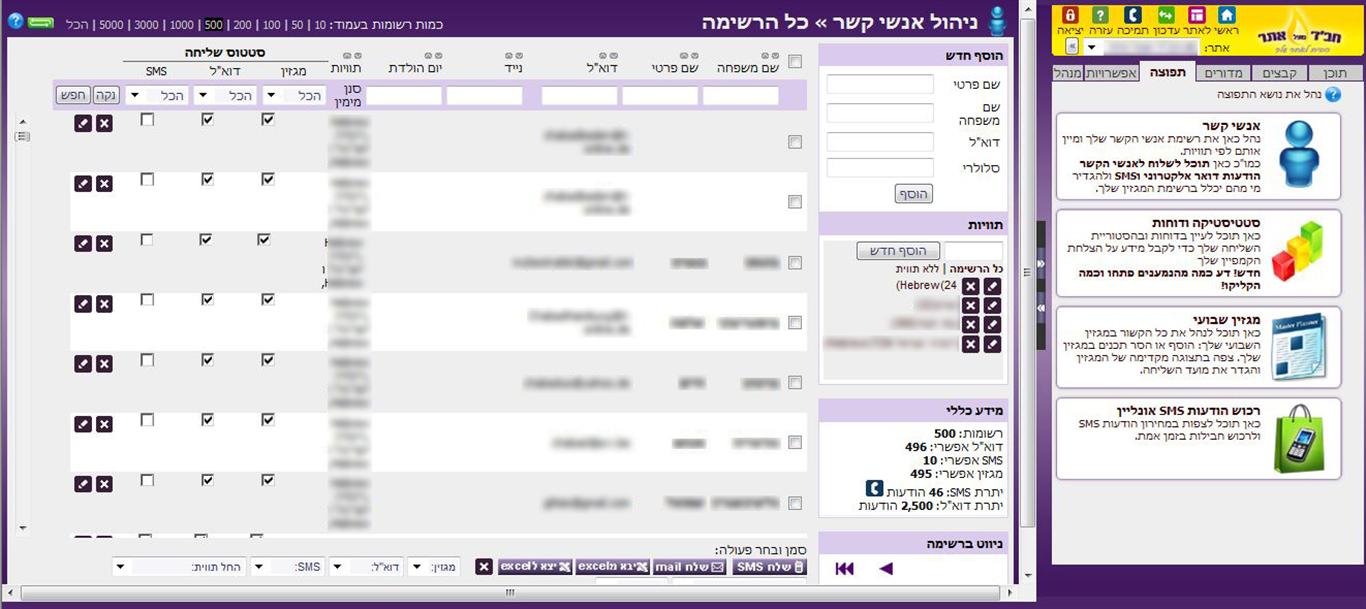Image resolution: width=1366 pixels, height=609 pixels.
Task: Jump to first page navigation icon
Action: tap(845, 568)
